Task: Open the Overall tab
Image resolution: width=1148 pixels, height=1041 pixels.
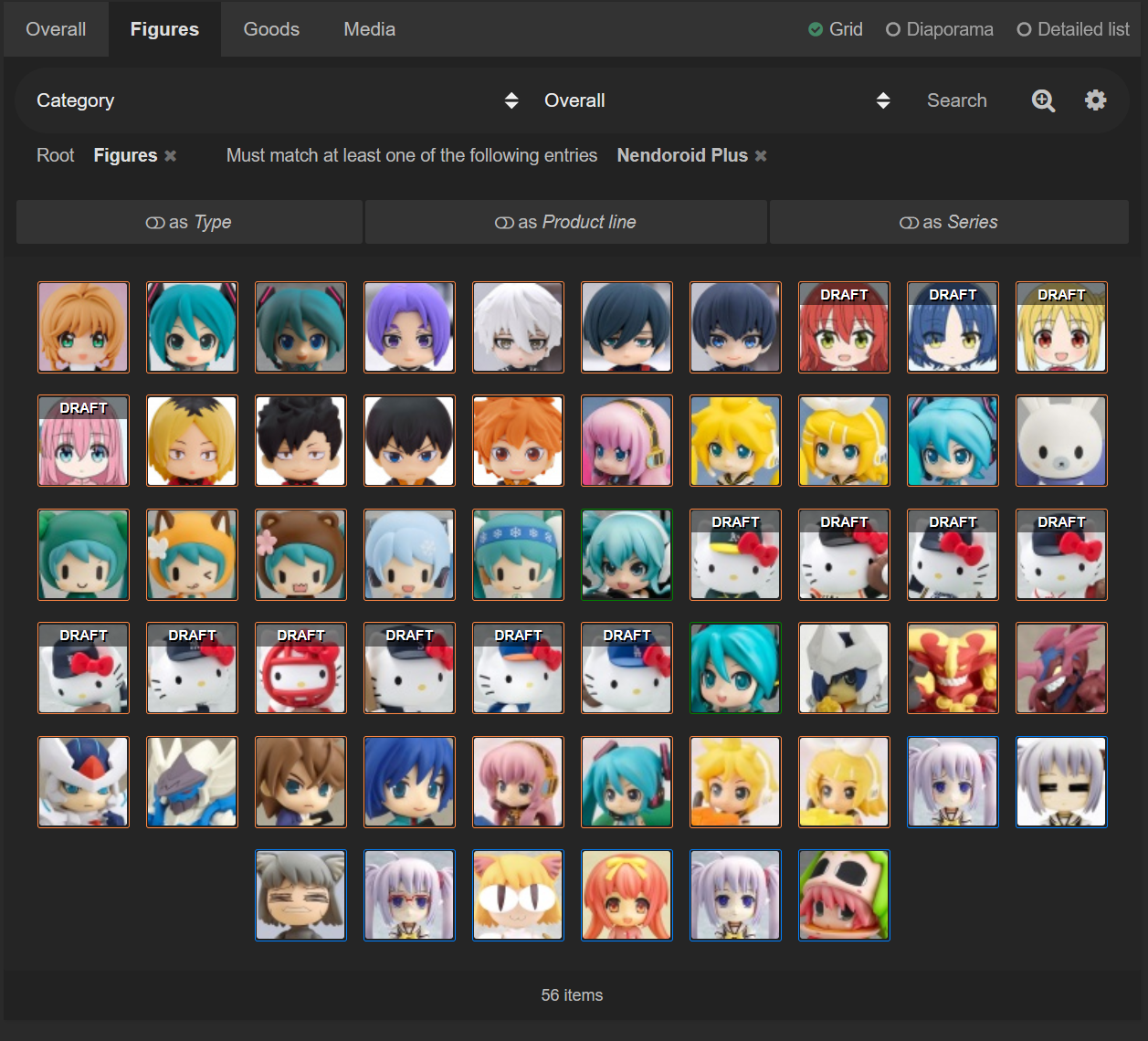Action: point(56,29)
